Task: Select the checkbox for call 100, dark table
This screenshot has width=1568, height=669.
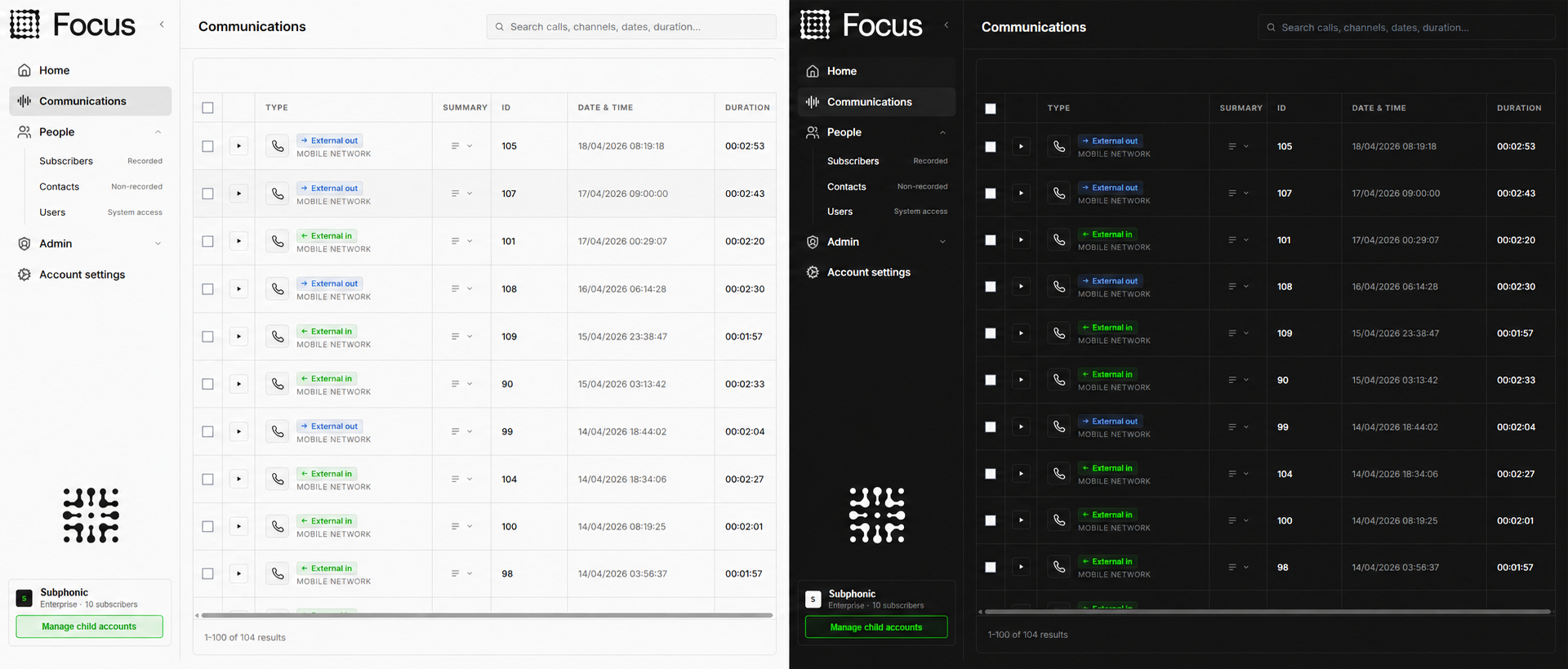Action: pos(991,520)
